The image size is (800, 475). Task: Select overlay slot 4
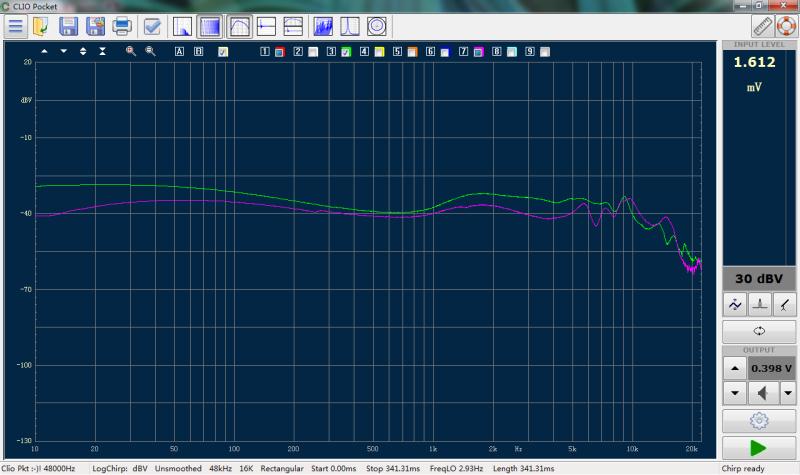364,52
